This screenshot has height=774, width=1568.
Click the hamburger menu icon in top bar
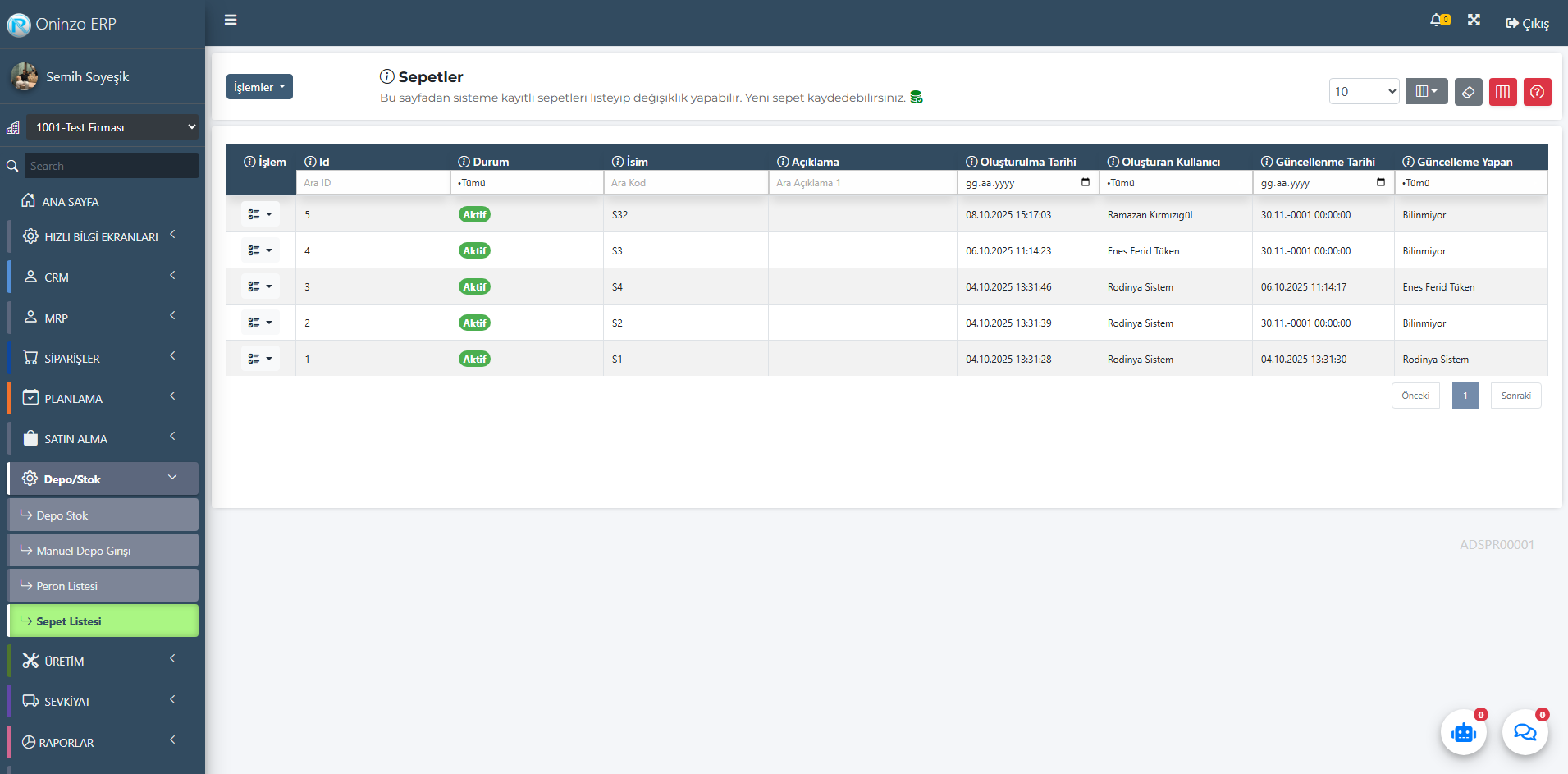coord(231,20)
